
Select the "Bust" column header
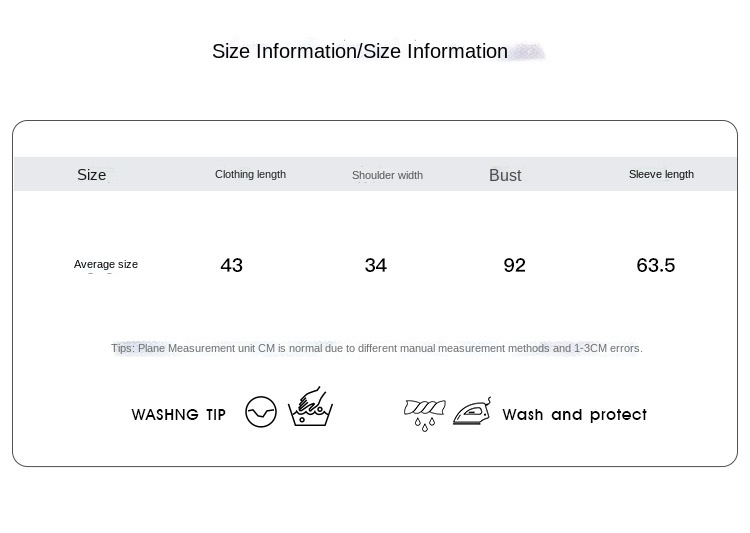(x=505, y=175)
